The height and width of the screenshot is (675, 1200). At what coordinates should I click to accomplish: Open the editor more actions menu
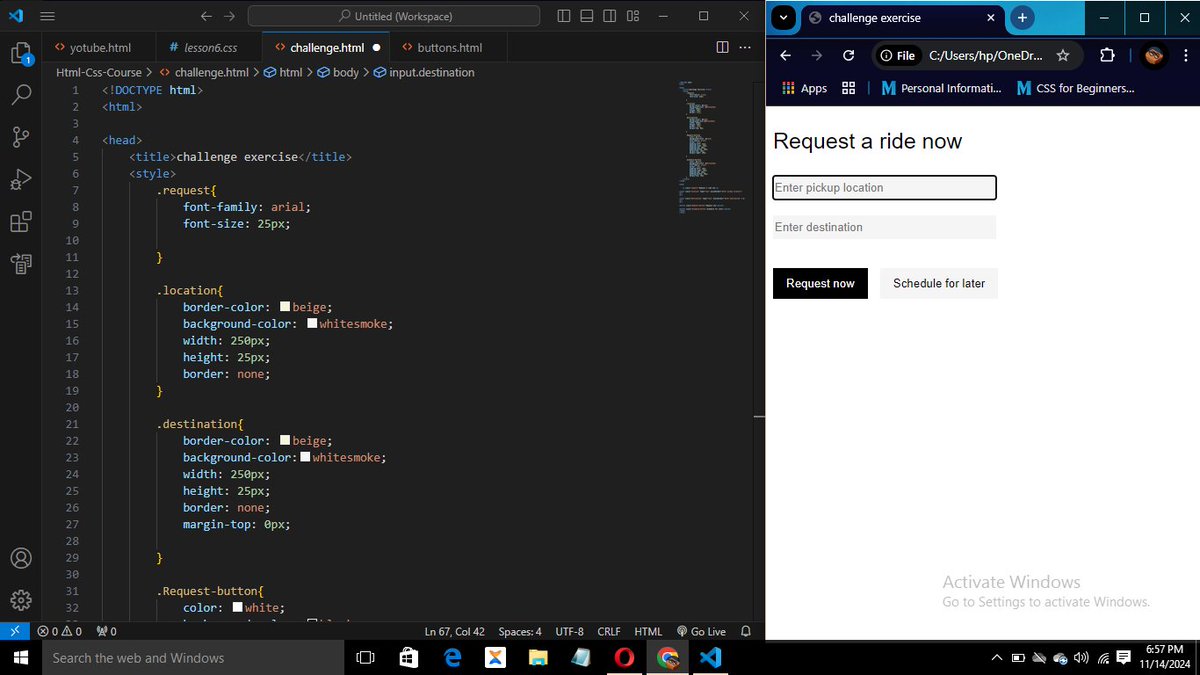pos(744,47)
